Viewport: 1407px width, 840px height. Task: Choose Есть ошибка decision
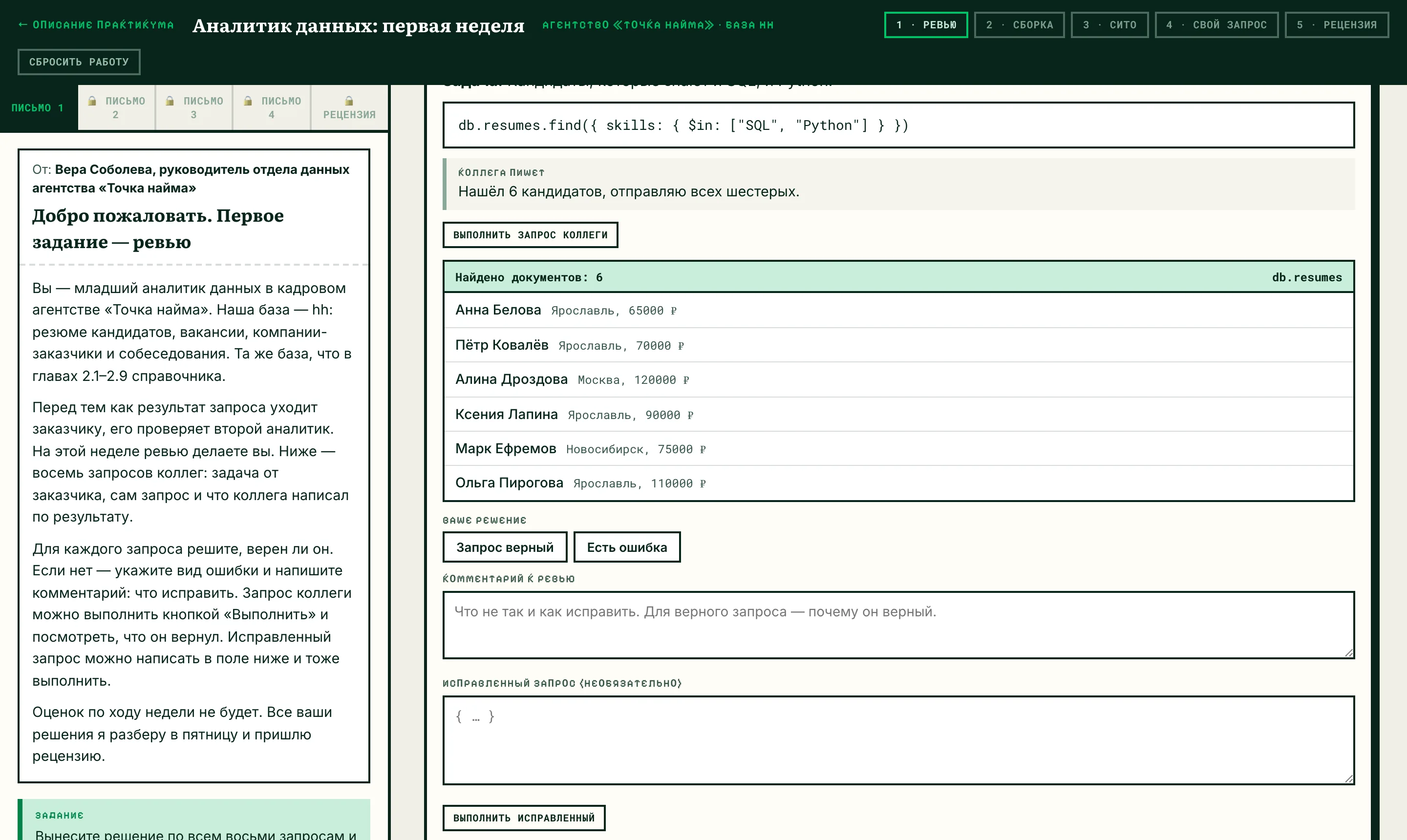click(x=627, y=547)
